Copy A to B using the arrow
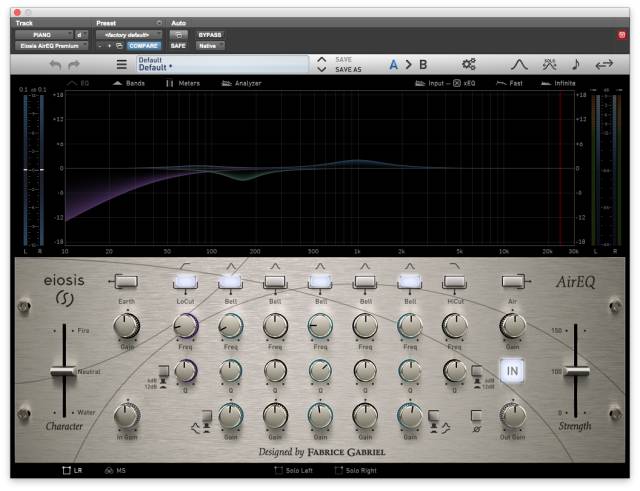The width and height of the screenshot is (640, 491). click(x=408, y=64)
